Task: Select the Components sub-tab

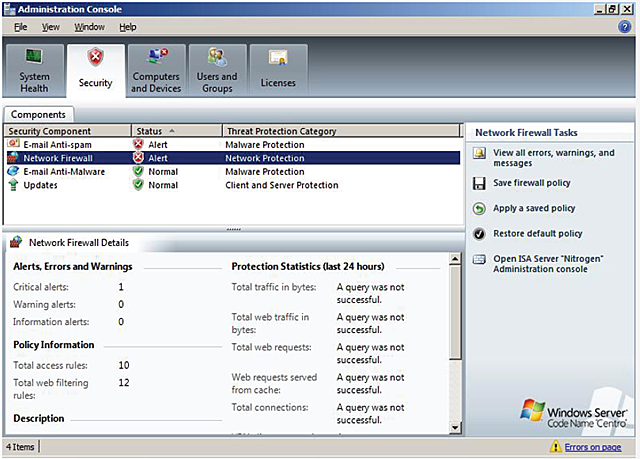Action: (38, 114)
